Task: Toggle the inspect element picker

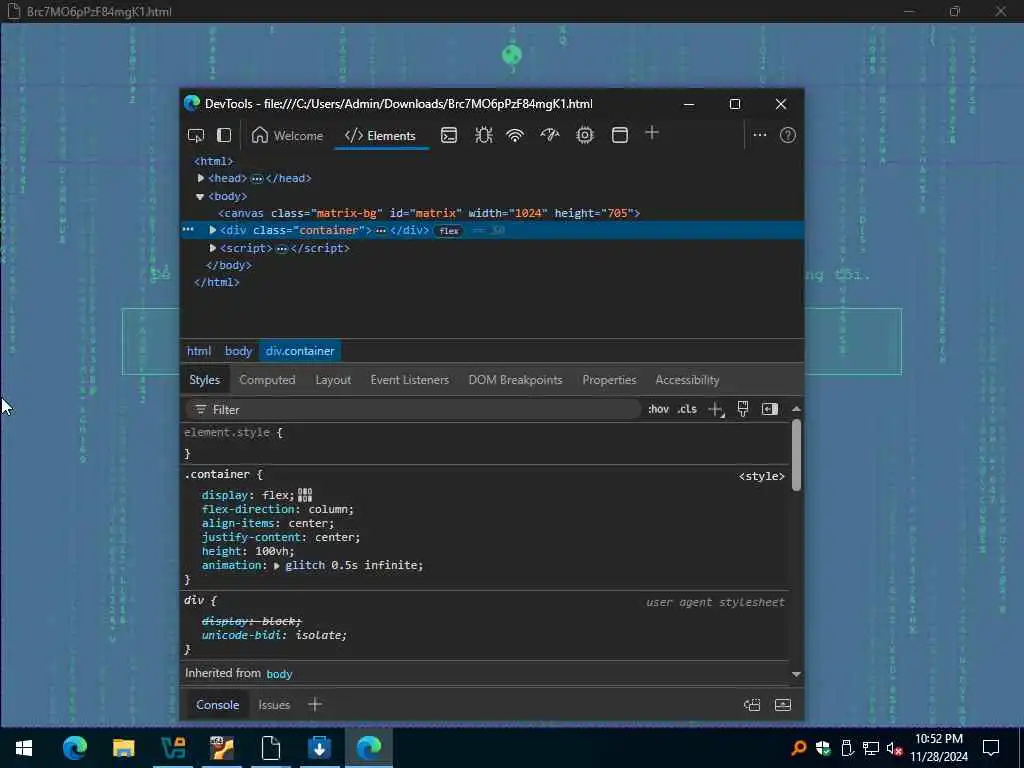Action: point(195,135)
